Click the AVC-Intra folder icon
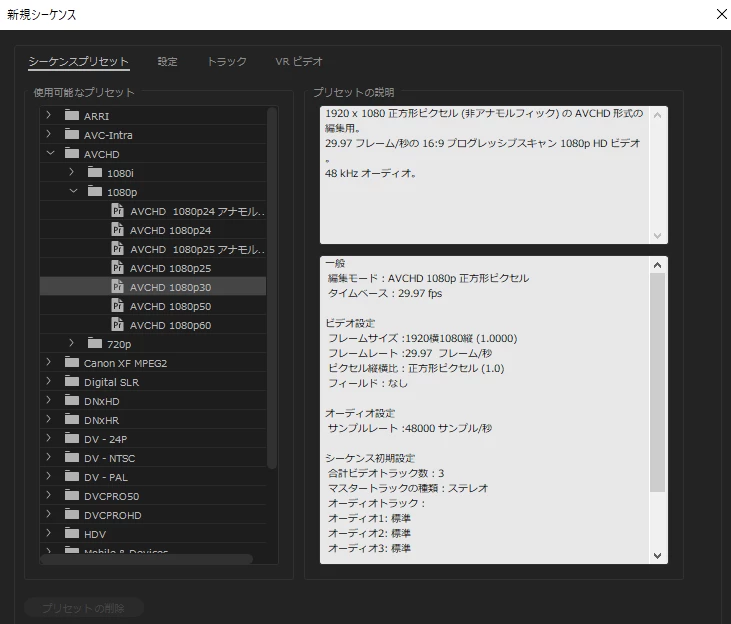Image resolution: width=731 pixels, height=624 pixels. [x=72, y=134]
